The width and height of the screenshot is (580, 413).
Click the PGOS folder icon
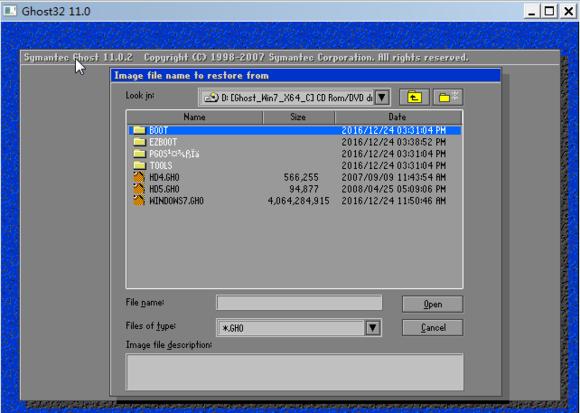139,153
